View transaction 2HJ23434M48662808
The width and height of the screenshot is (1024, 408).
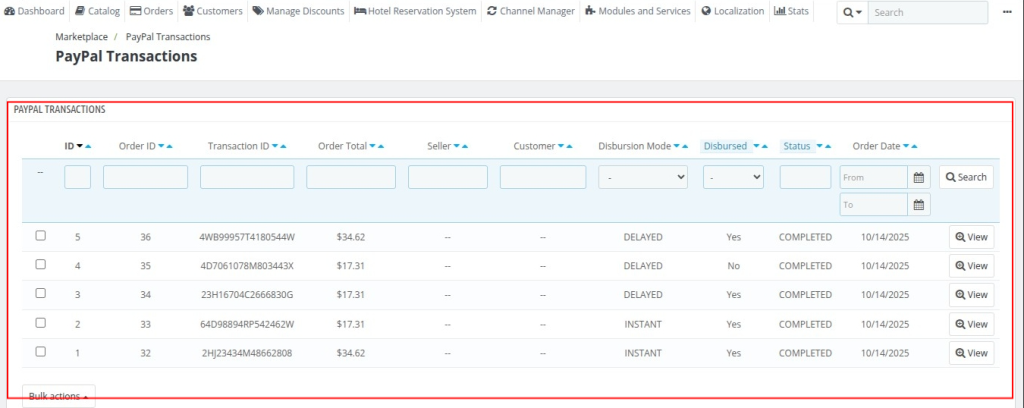coord(972,353)
